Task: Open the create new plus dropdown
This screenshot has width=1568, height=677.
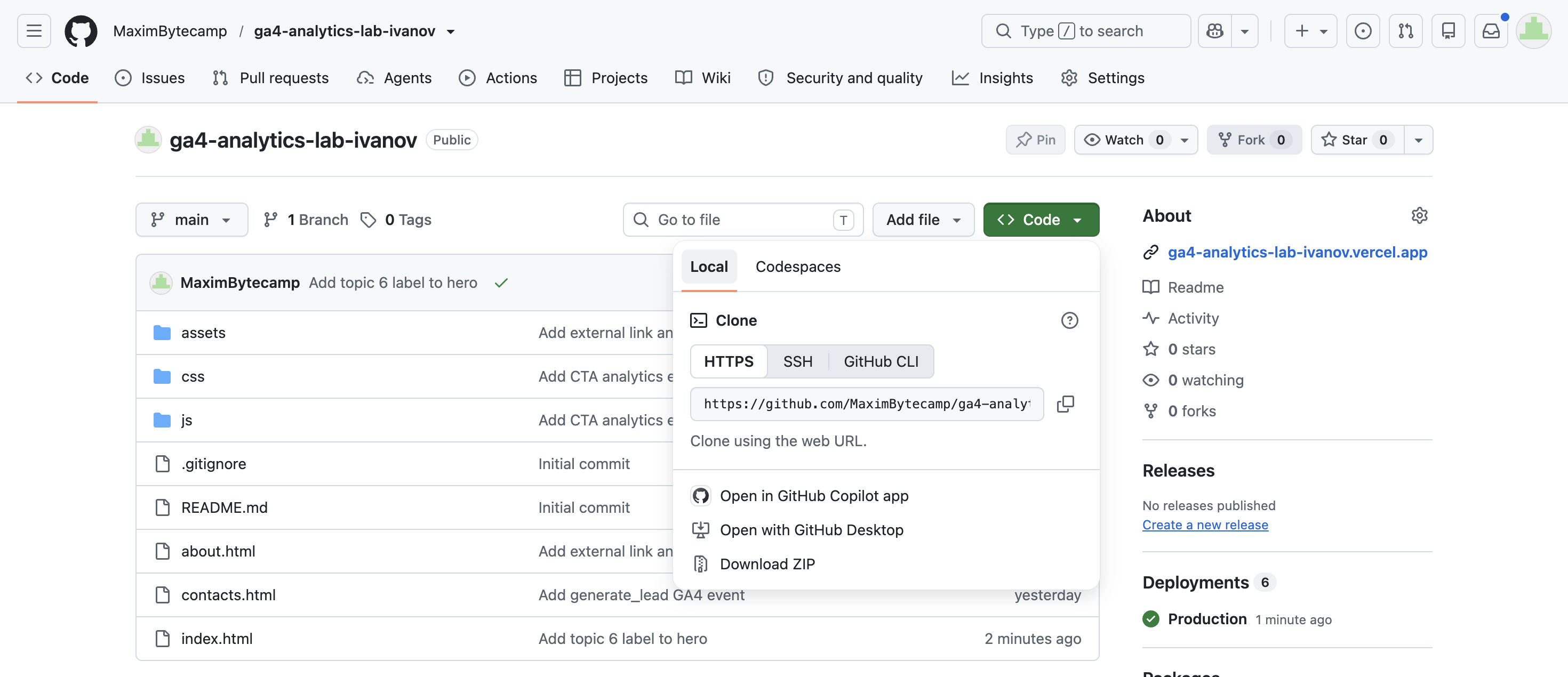Action: 1310,31
